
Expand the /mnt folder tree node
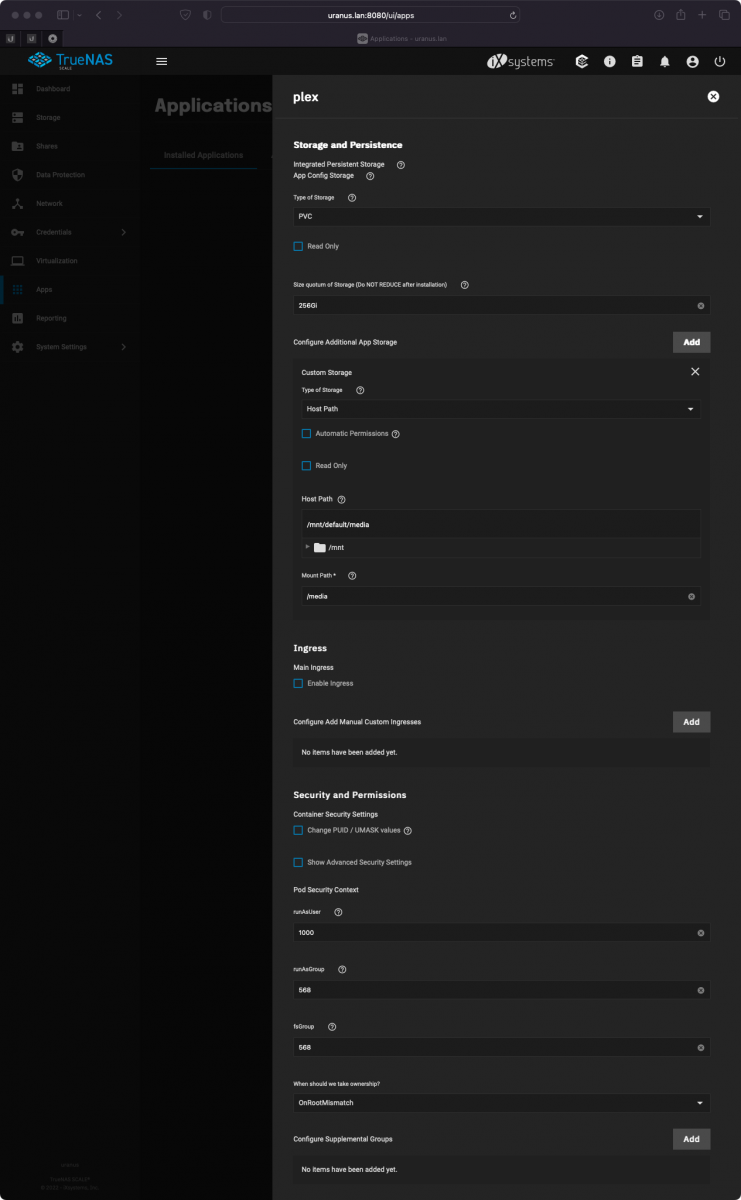tap(308, 547)
